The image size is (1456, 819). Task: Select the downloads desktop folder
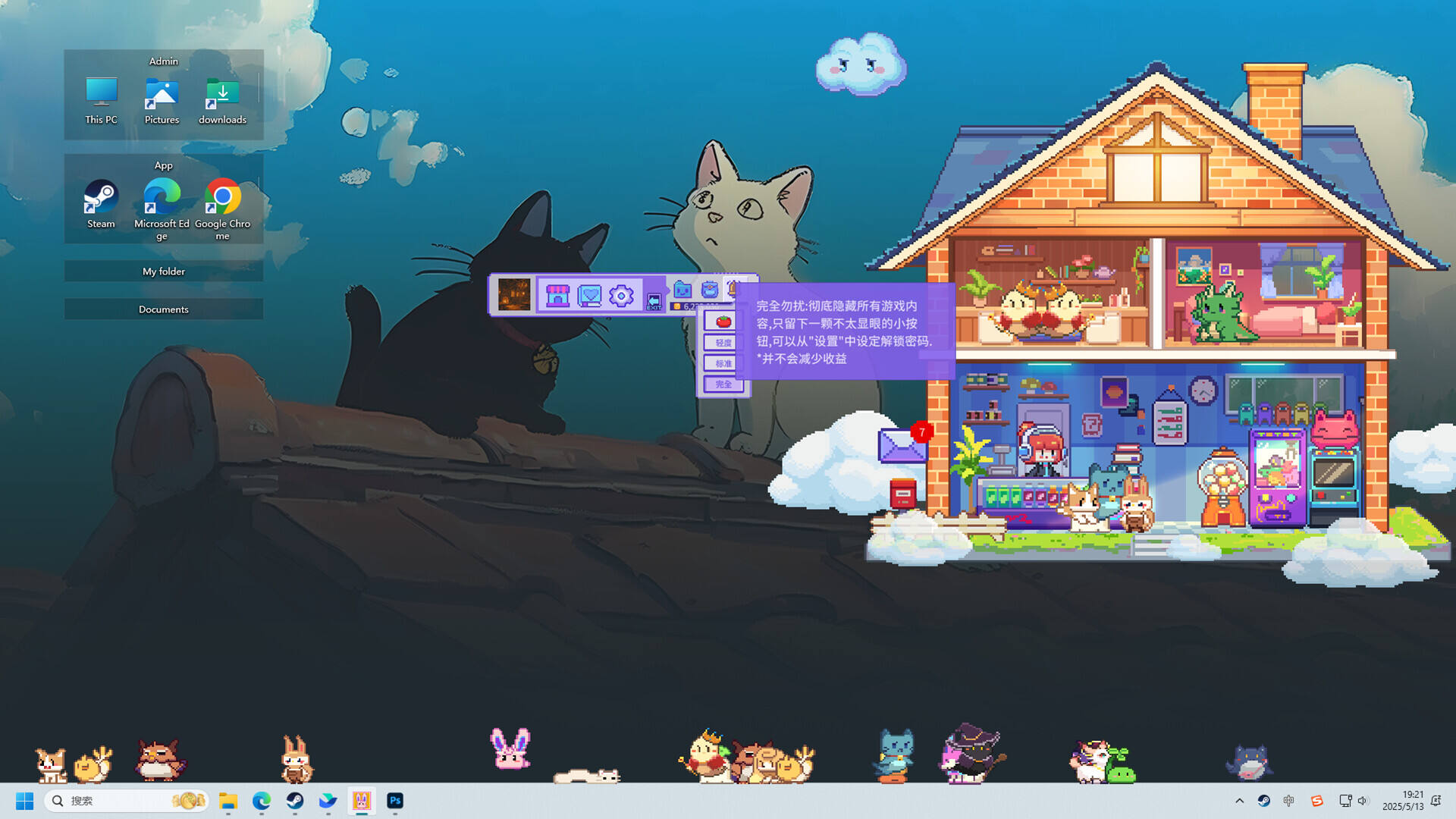coord(222,101)
